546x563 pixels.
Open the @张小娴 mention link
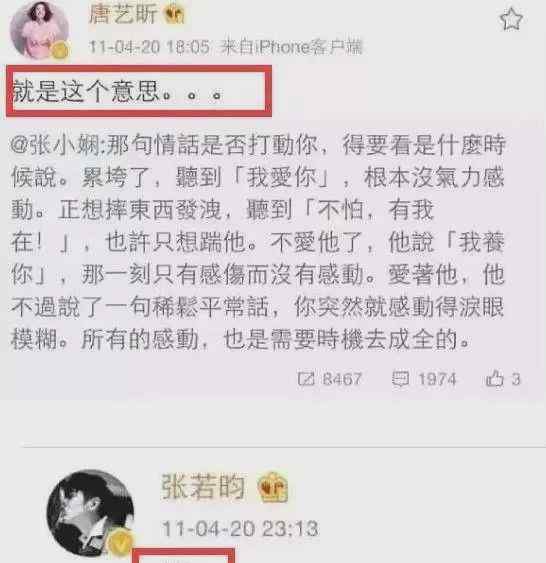point(56,146)
